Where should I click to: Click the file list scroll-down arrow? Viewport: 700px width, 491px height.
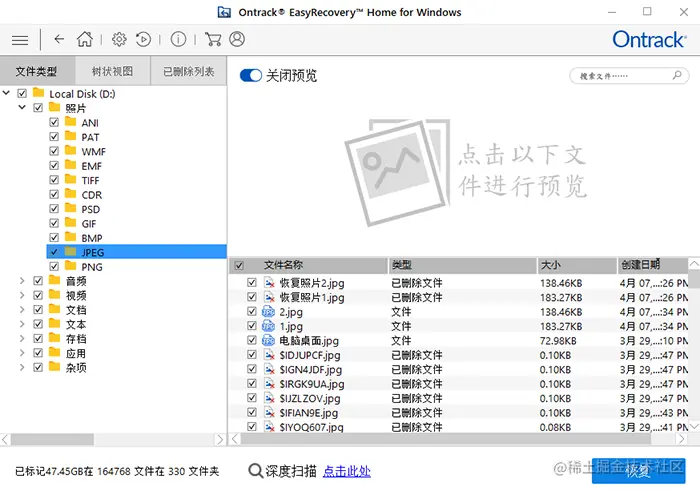[x=694, y=427]
